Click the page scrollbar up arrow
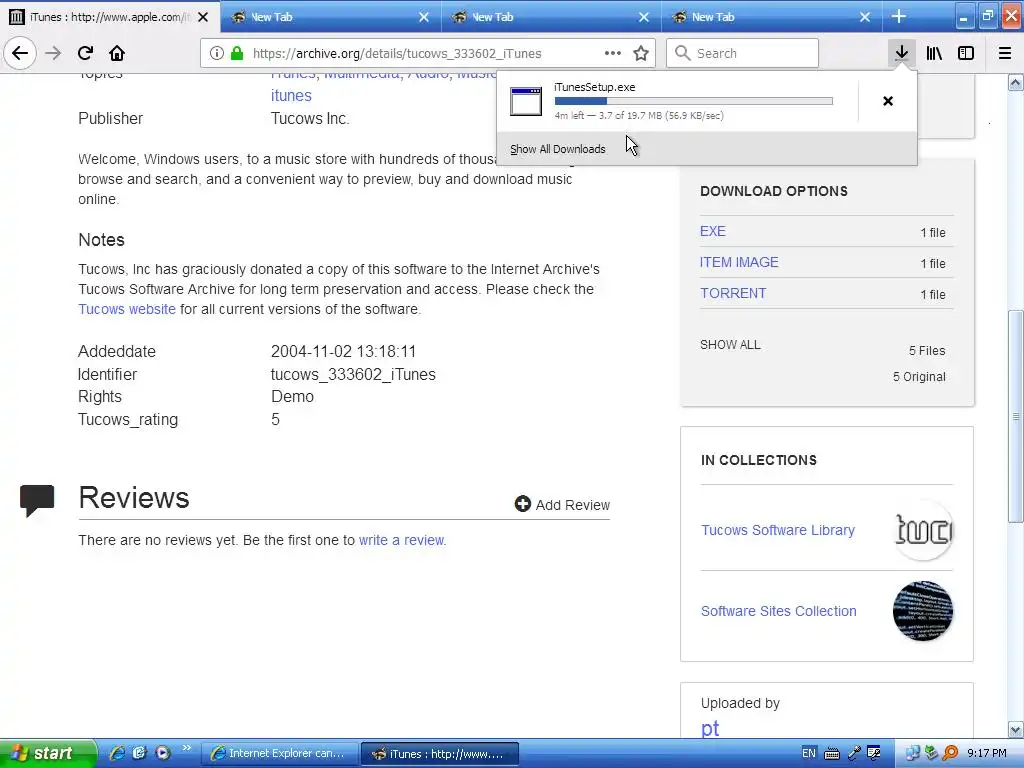The height and width of the screenshot is (768, 1024). [x=1015, y=82]
